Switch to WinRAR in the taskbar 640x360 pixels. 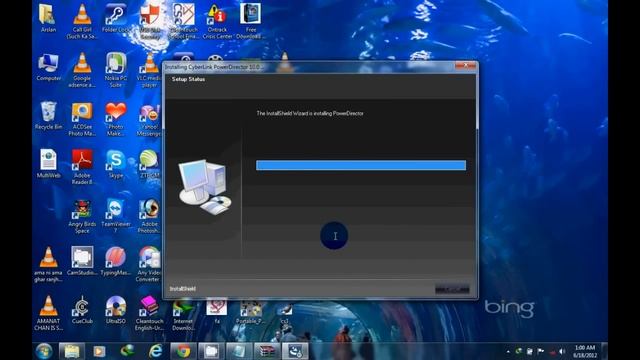267,351
